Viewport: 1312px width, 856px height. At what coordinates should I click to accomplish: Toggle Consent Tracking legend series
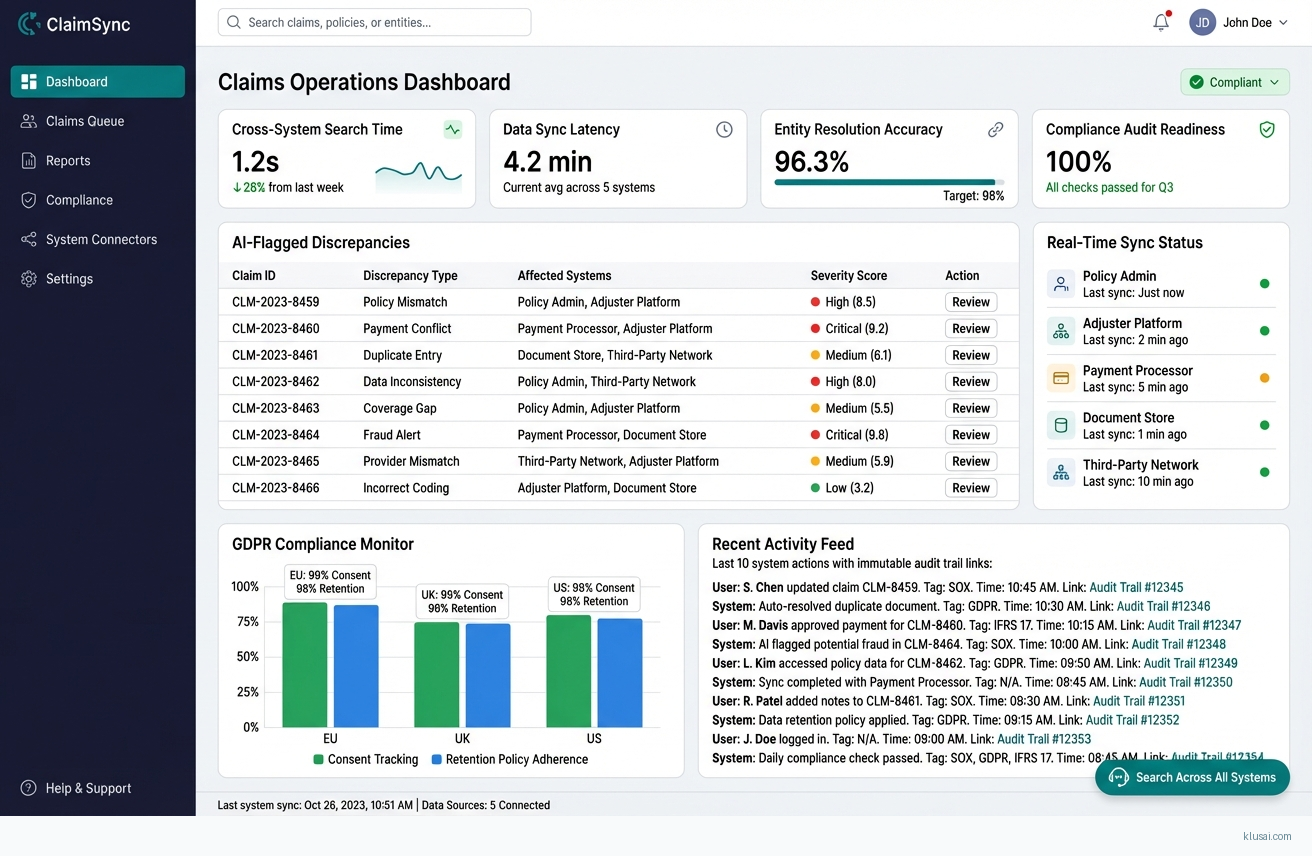point(366,759)
